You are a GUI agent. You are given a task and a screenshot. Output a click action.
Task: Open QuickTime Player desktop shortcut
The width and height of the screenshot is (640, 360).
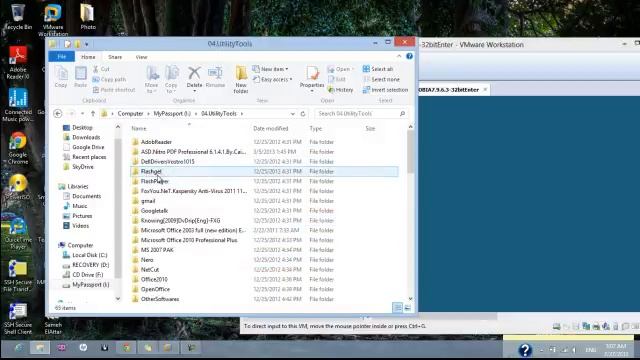click(x=18, y=233)
